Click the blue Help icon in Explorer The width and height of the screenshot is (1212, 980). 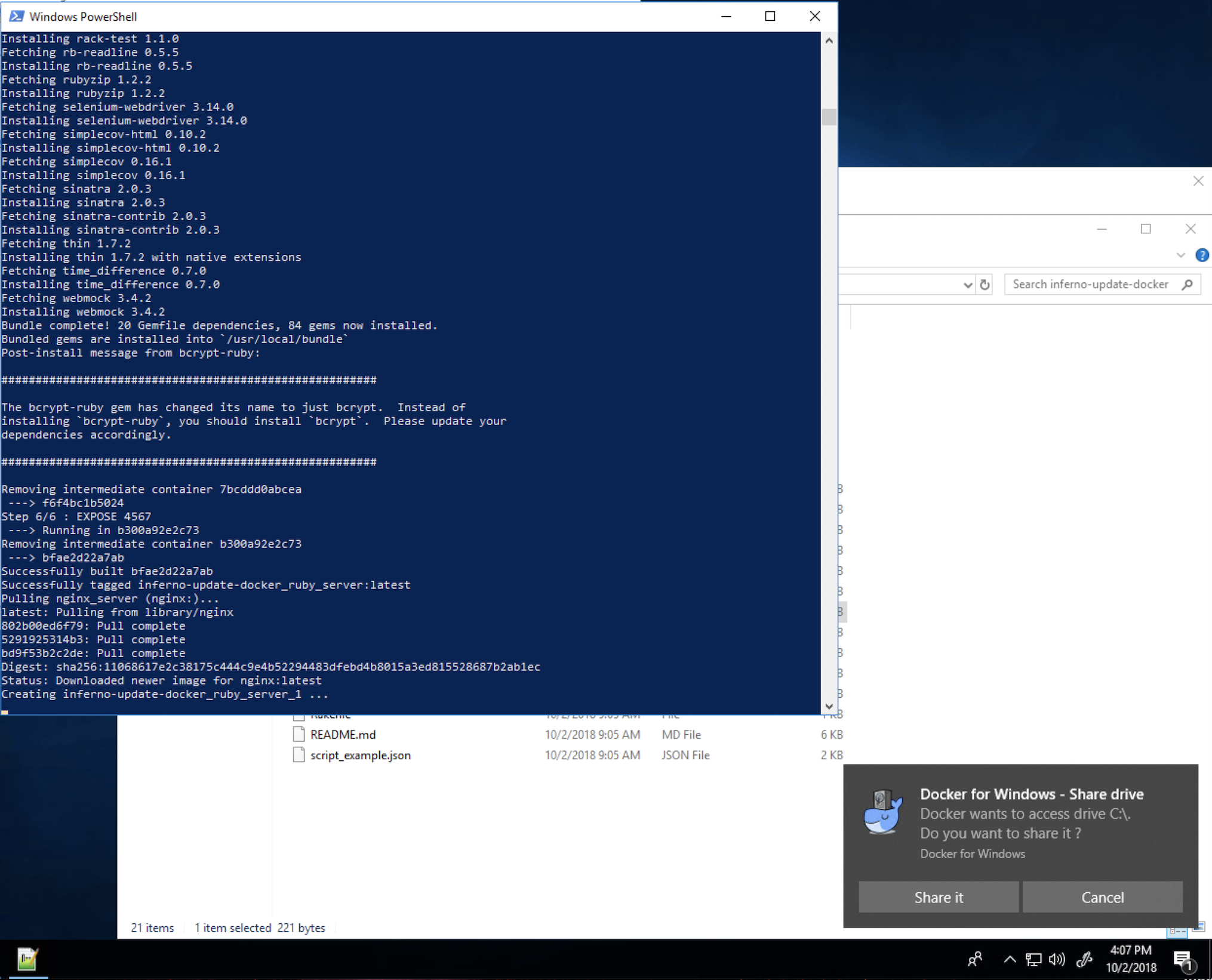coord(1202,255)
